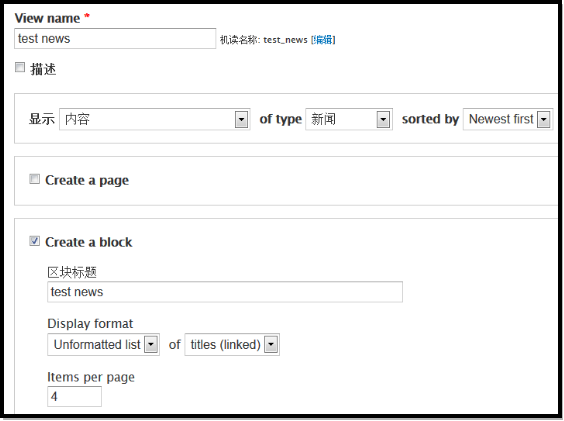Image resolution: width=564 pixels, height=421 pixels.
Task: Click the Newest first dropdown arrow
Action: pyautogui.click(x=543, y=119)
